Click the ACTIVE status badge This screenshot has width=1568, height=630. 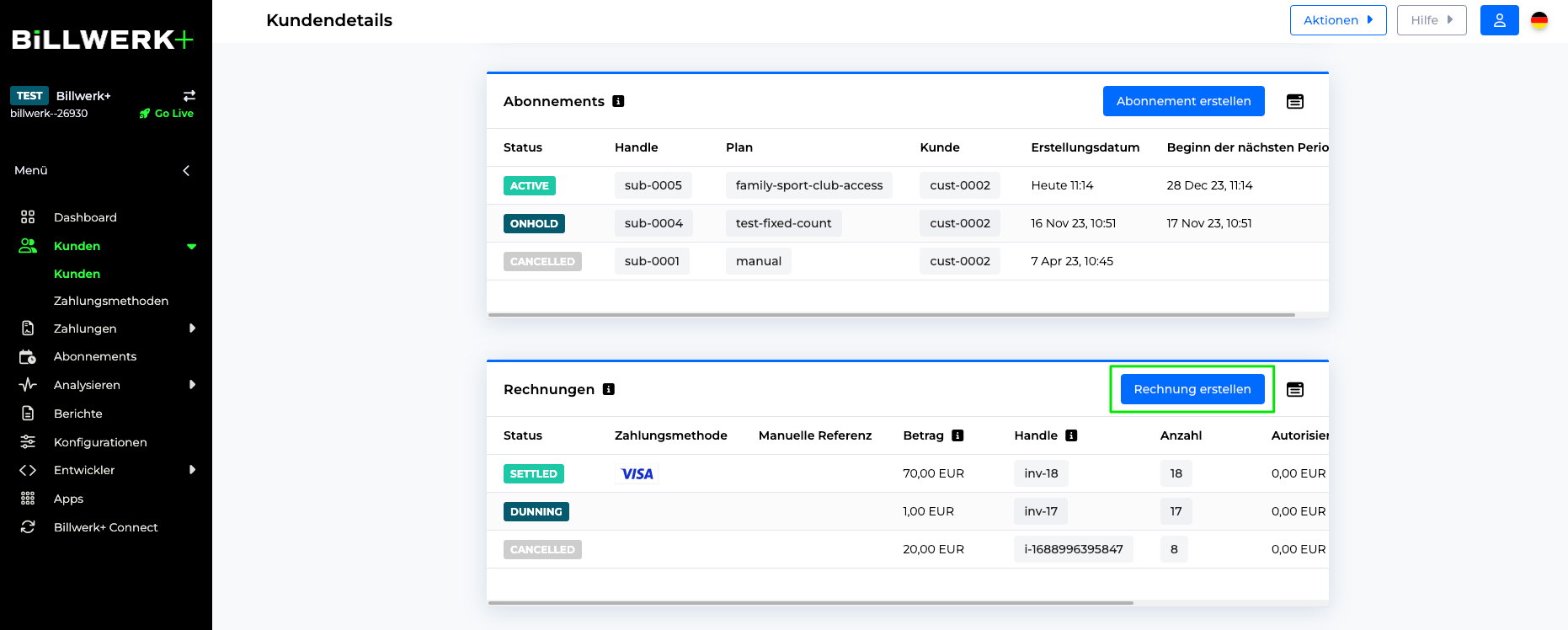tap(530, 185)
